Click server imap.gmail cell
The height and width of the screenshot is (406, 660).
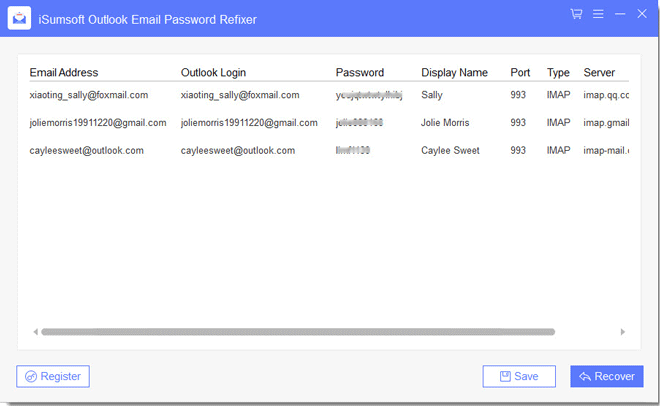coord(606,123)
